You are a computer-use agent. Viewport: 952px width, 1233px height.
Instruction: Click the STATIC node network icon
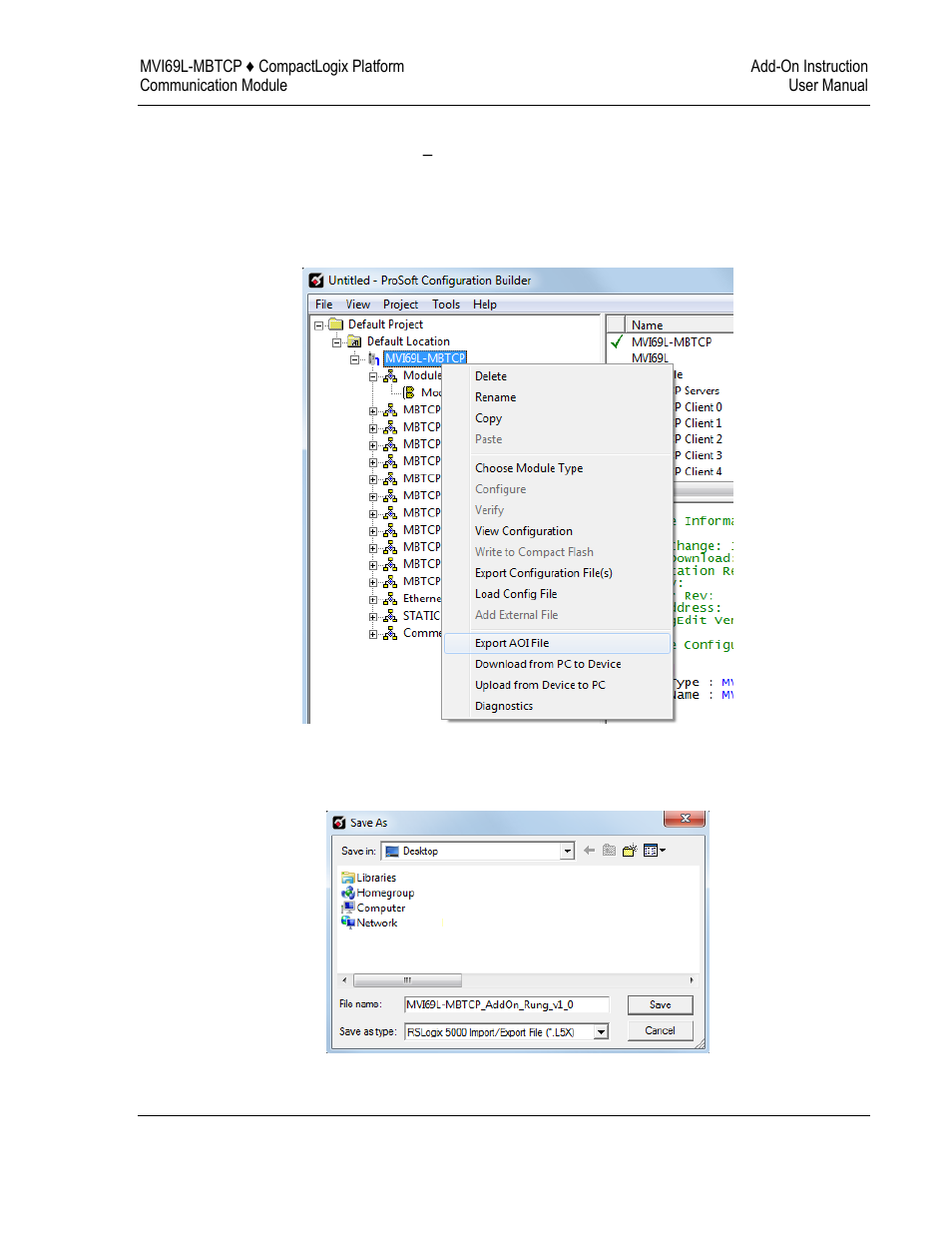390,616
